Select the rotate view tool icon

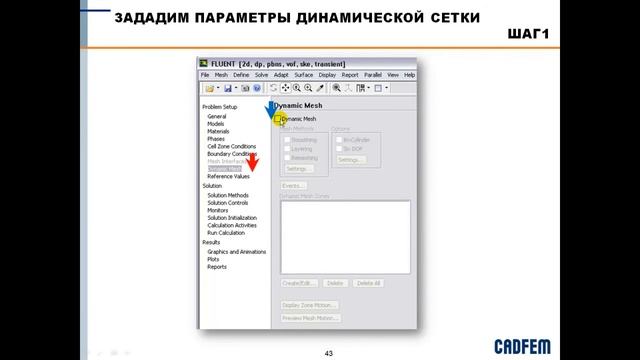[x=273, y=88]
